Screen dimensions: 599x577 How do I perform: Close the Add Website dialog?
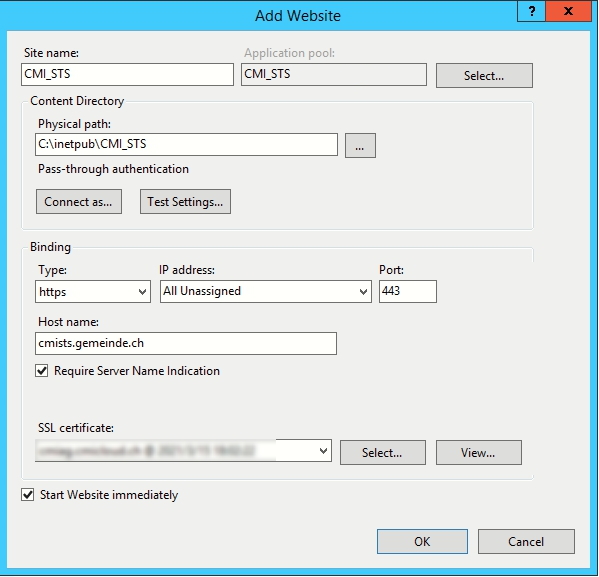568,11
